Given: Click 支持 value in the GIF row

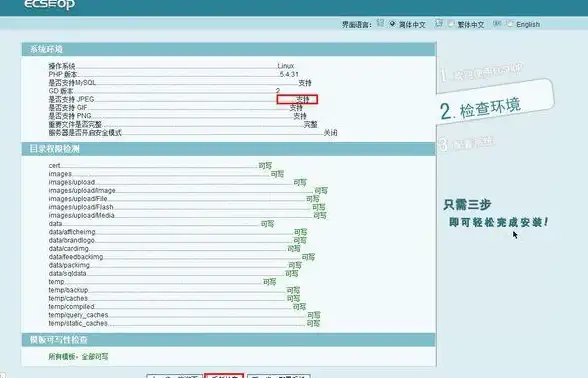Looking at the screenshot, I should pyautogui.click(x=296, y=108).
